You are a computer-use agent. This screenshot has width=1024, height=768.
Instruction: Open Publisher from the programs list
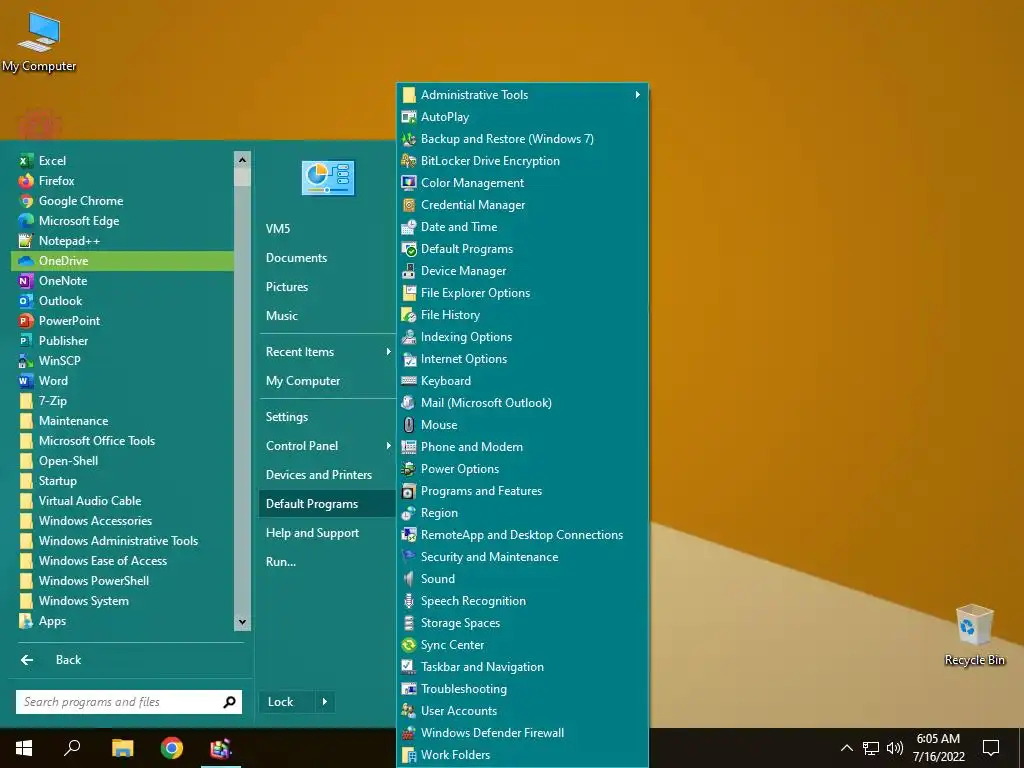(x=122, y=341)
